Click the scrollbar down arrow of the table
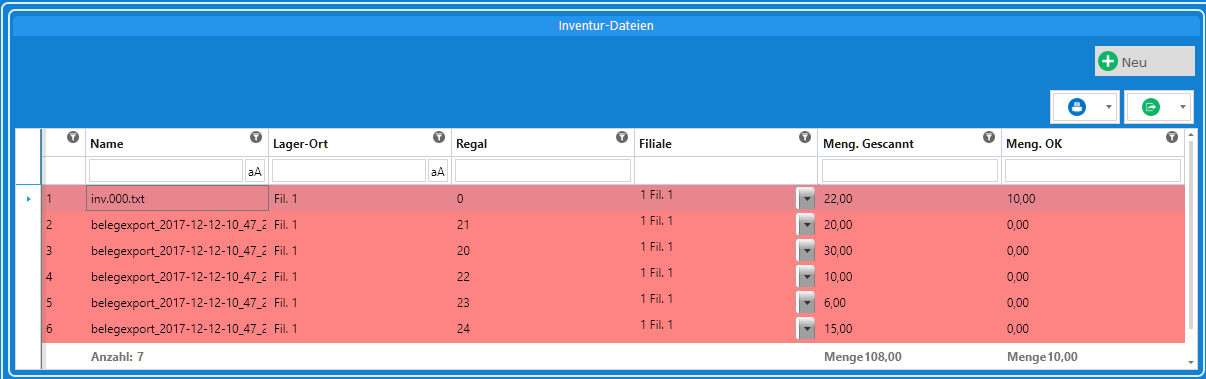 pyautogui.click(x=1190, y=362)
